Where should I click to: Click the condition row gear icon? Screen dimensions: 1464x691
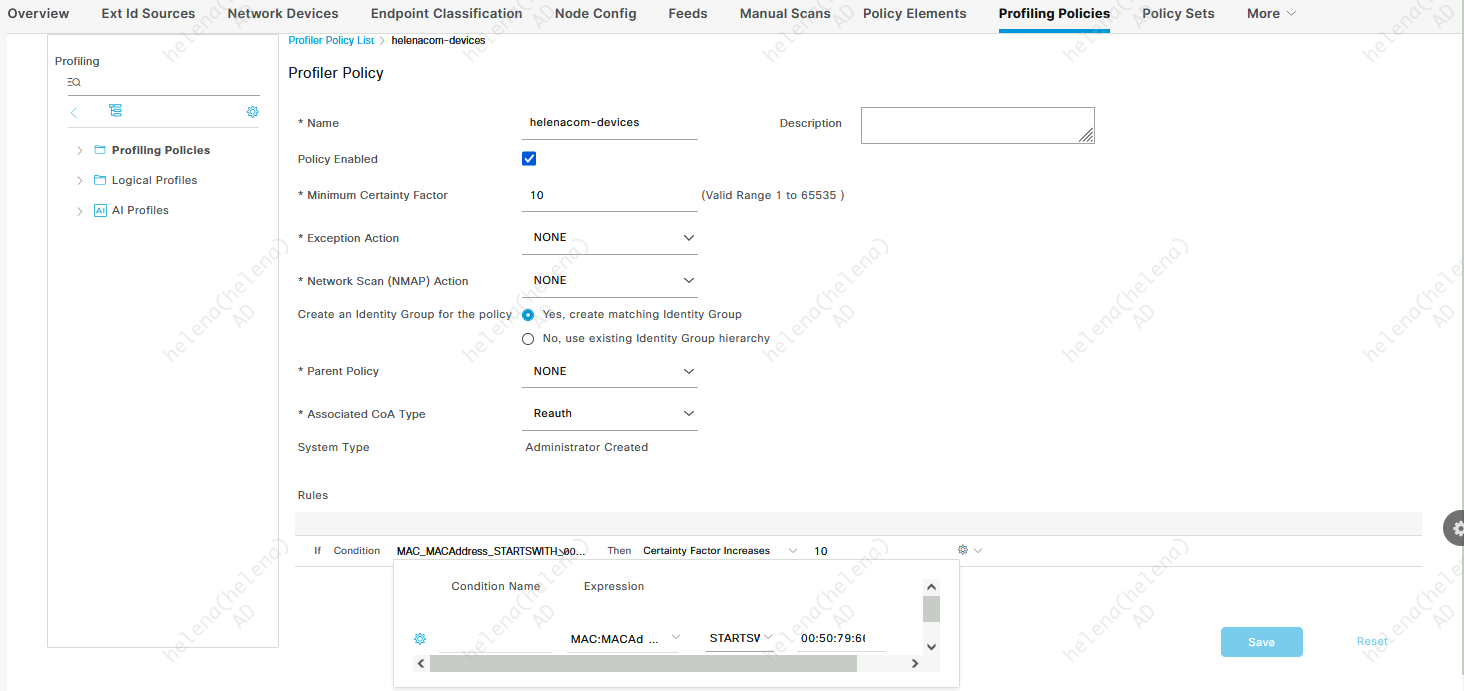(x=420, y=638)
